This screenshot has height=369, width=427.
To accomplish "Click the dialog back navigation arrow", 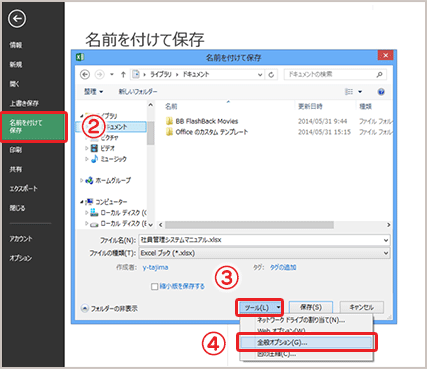I will pyautogui.click(x=85, y=74).
